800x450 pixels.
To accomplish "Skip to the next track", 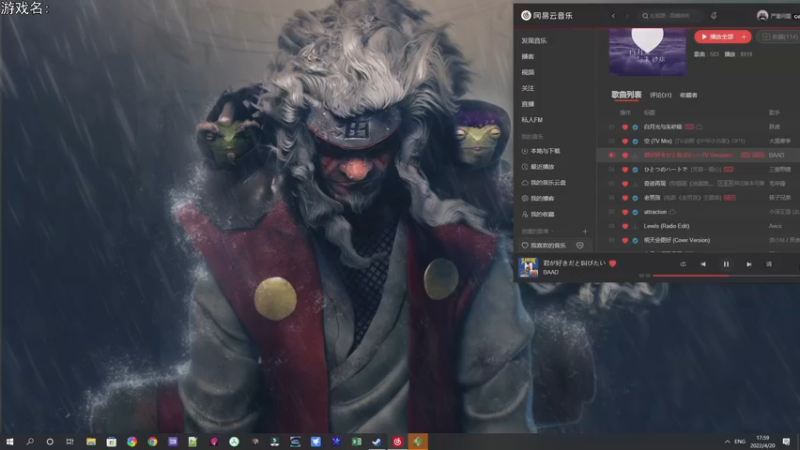I will pyautogui.click(x=748, y=264).
